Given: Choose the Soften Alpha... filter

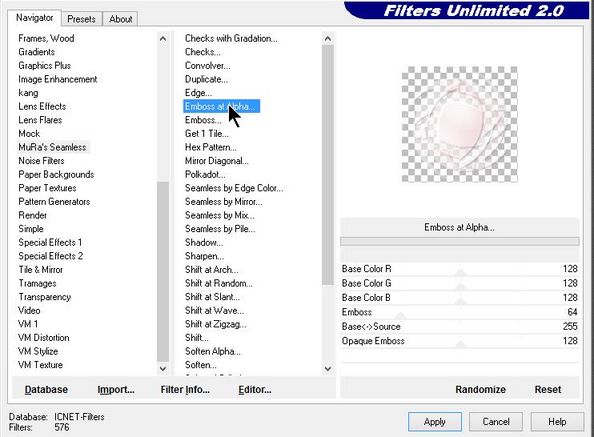Looking at the screenshot, I should pos(213,351).
